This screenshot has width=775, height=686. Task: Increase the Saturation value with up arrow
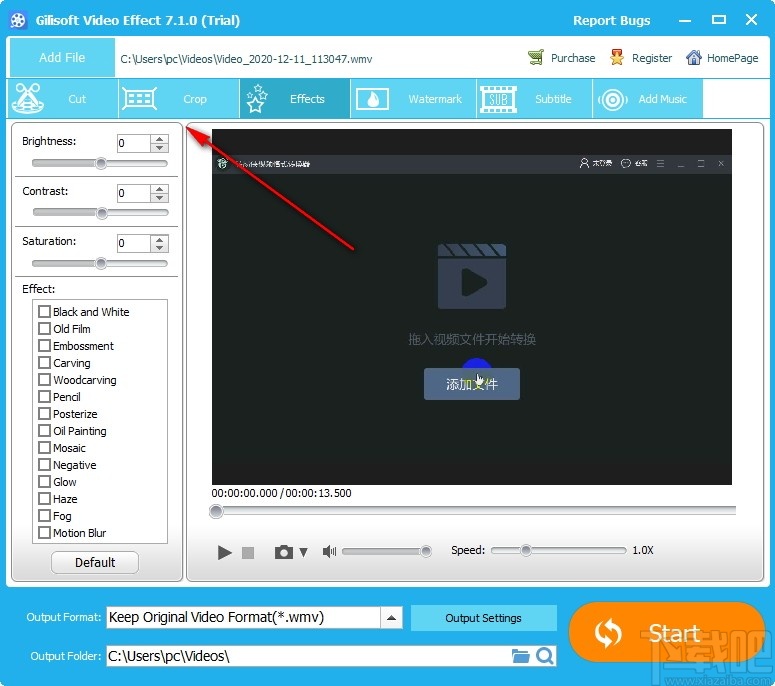coord(159,239)
